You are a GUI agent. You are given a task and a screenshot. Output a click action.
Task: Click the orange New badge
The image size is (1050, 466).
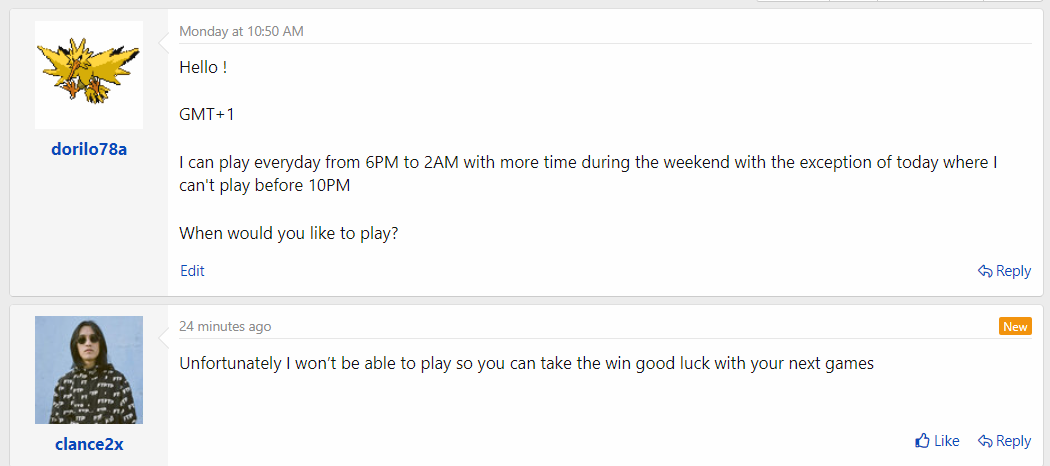click(1015, 327)
